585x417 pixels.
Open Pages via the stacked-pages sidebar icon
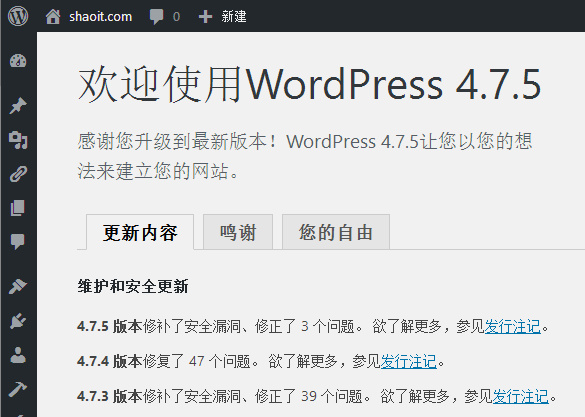(18, 208)
